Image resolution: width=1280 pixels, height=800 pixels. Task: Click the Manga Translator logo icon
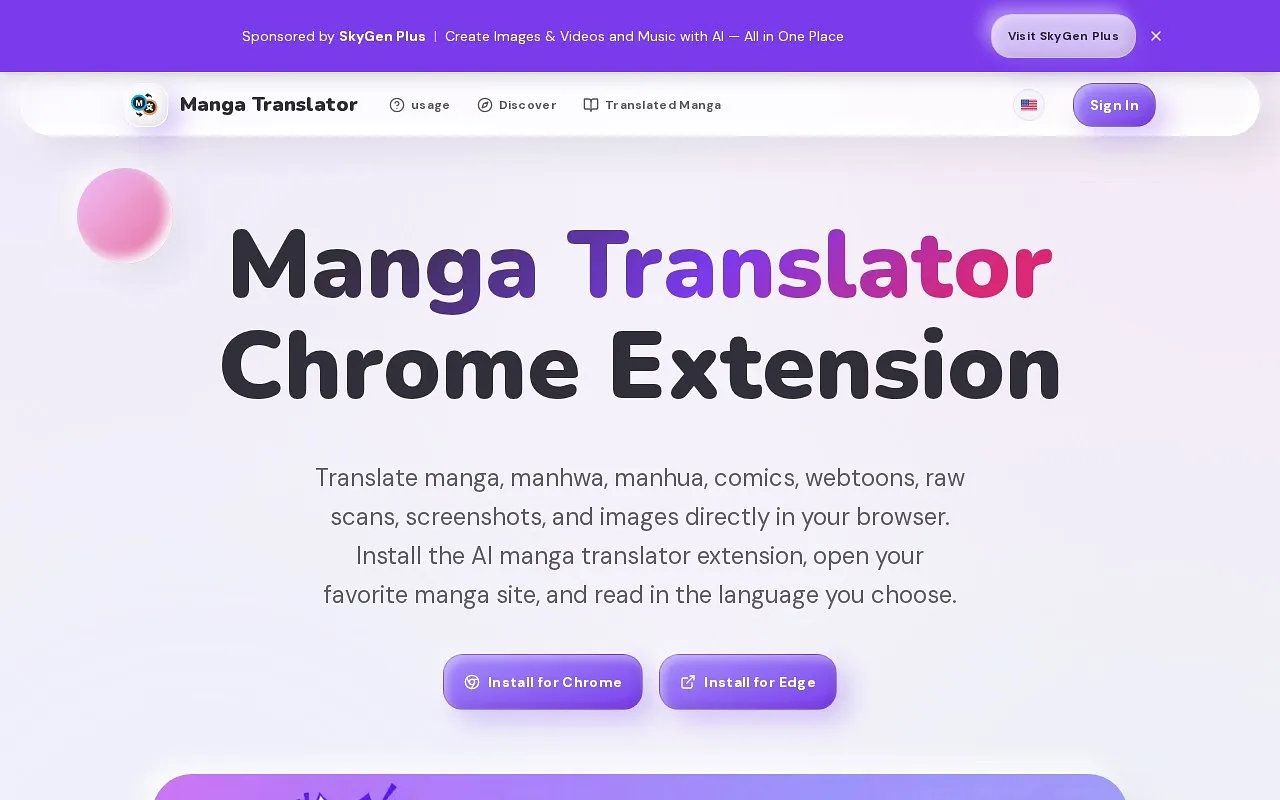[x=145, y=105]
